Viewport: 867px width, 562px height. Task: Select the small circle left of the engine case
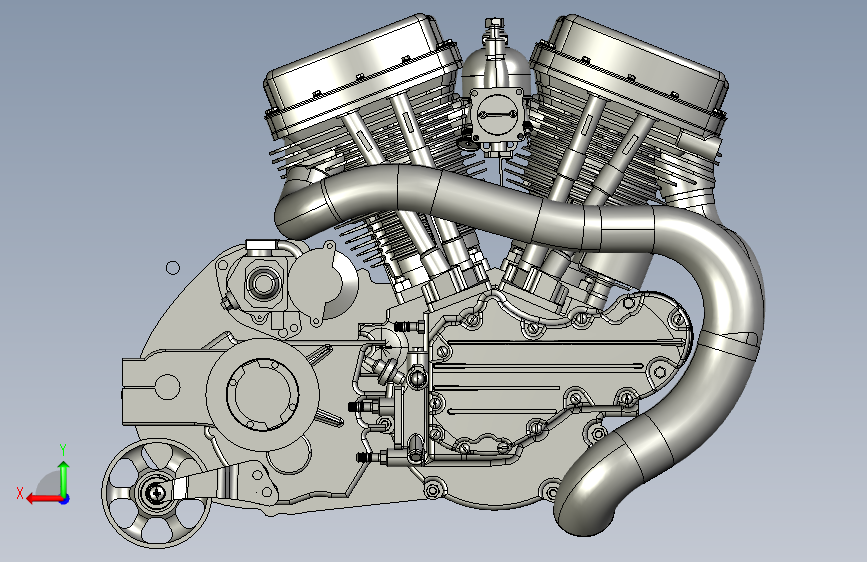tap(173, 268)
